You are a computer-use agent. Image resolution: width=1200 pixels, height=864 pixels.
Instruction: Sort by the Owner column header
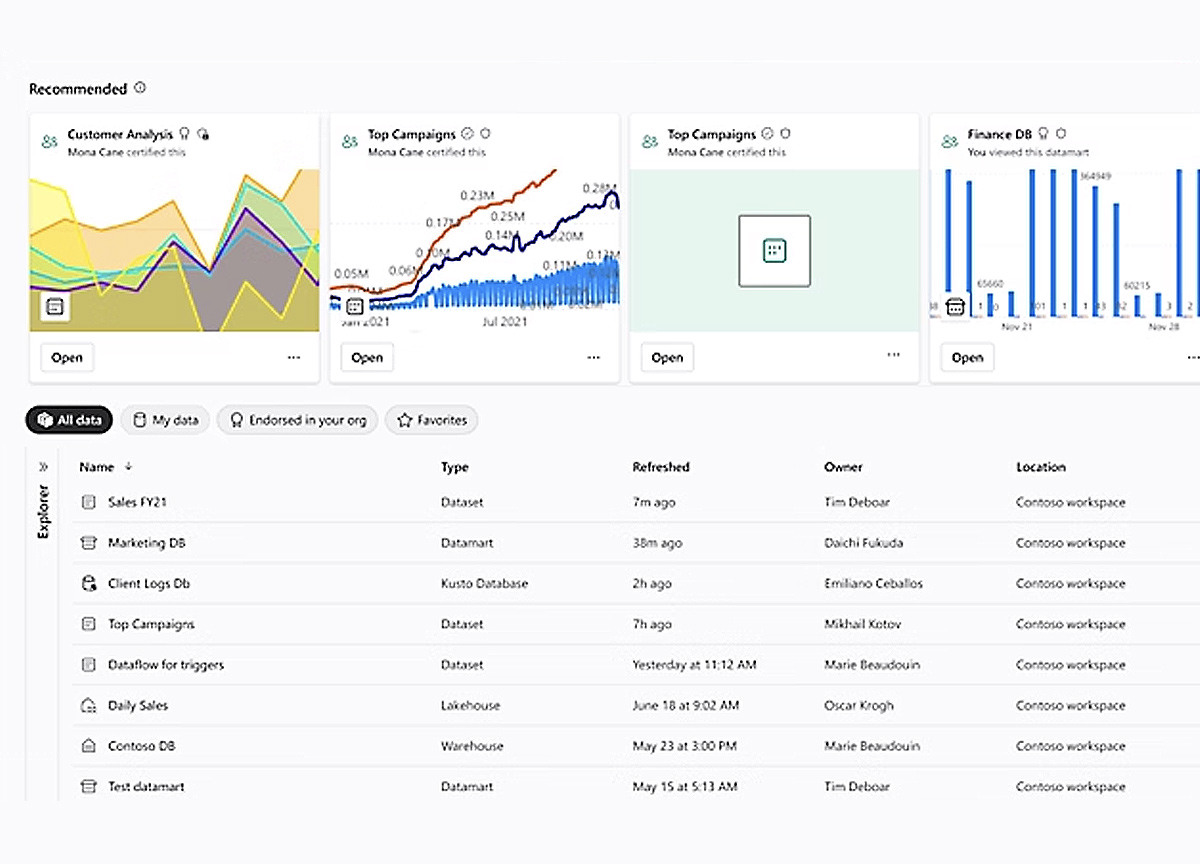(x=843, y=467)
